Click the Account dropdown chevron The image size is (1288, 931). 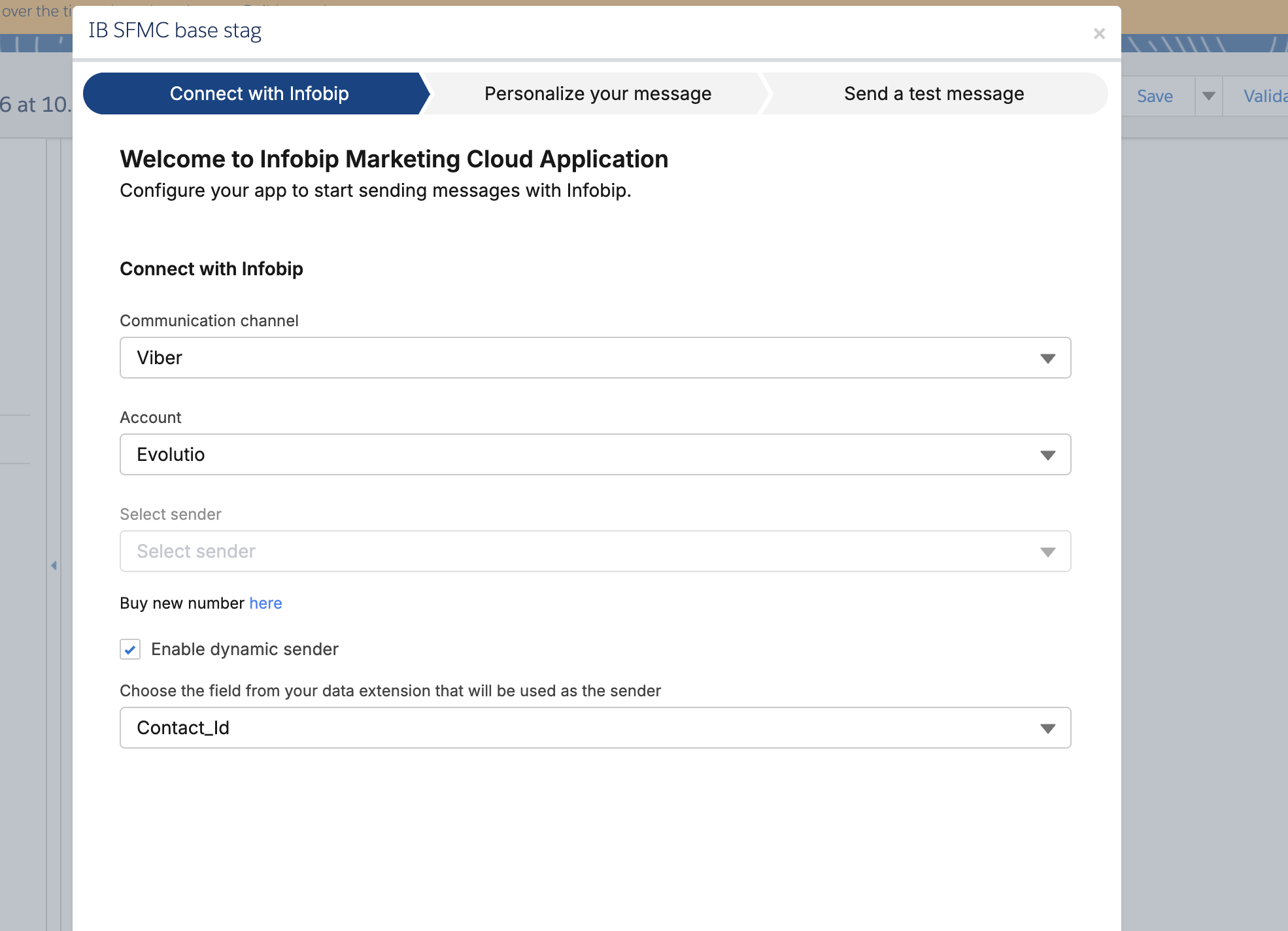1047,454
